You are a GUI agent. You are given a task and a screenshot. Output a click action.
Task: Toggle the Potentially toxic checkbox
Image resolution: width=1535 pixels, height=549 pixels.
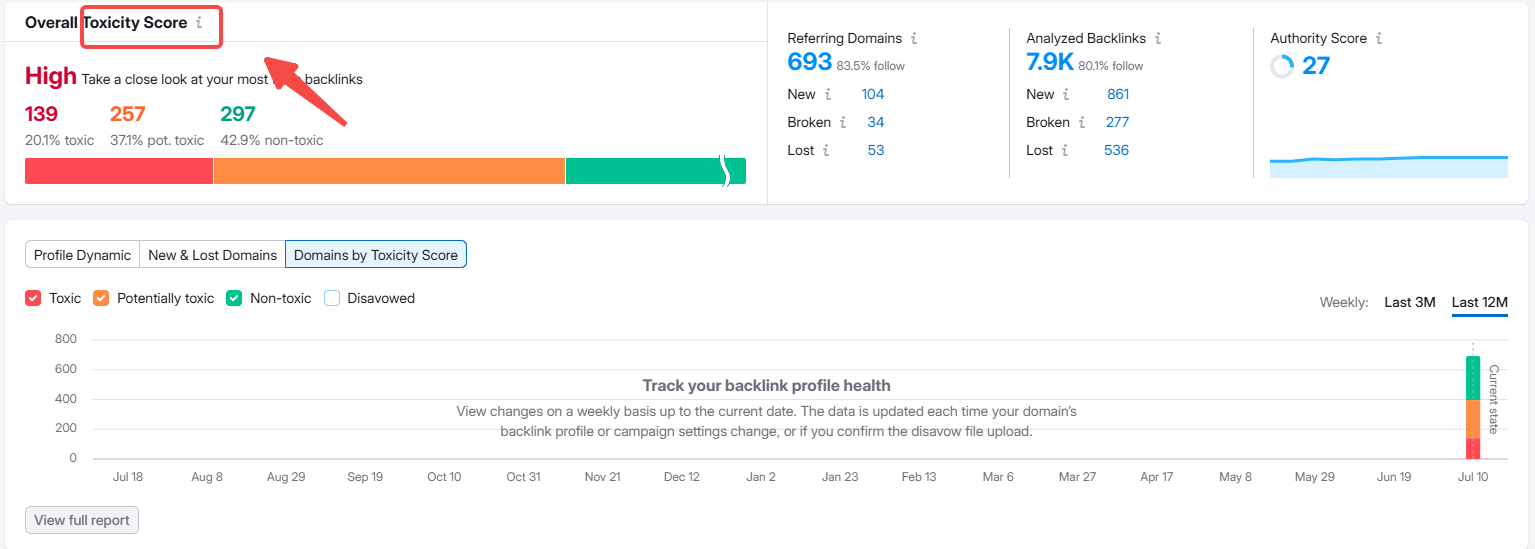101,298
